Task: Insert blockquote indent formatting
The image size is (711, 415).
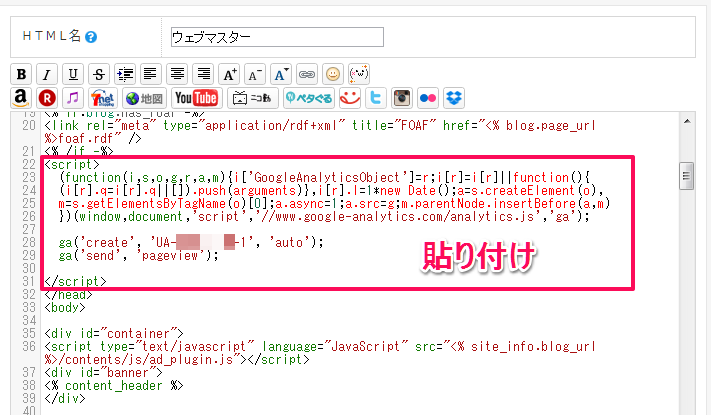Action: click(125, 73)
